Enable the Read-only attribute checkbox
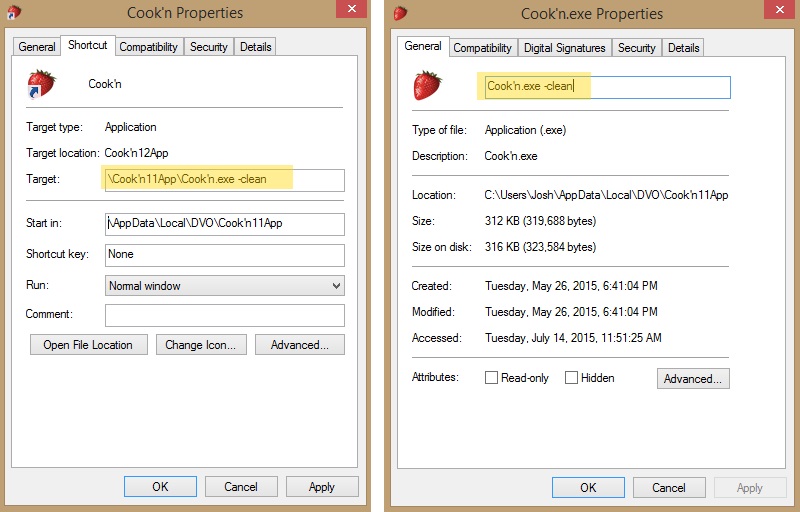 click(x=491, y=377)
